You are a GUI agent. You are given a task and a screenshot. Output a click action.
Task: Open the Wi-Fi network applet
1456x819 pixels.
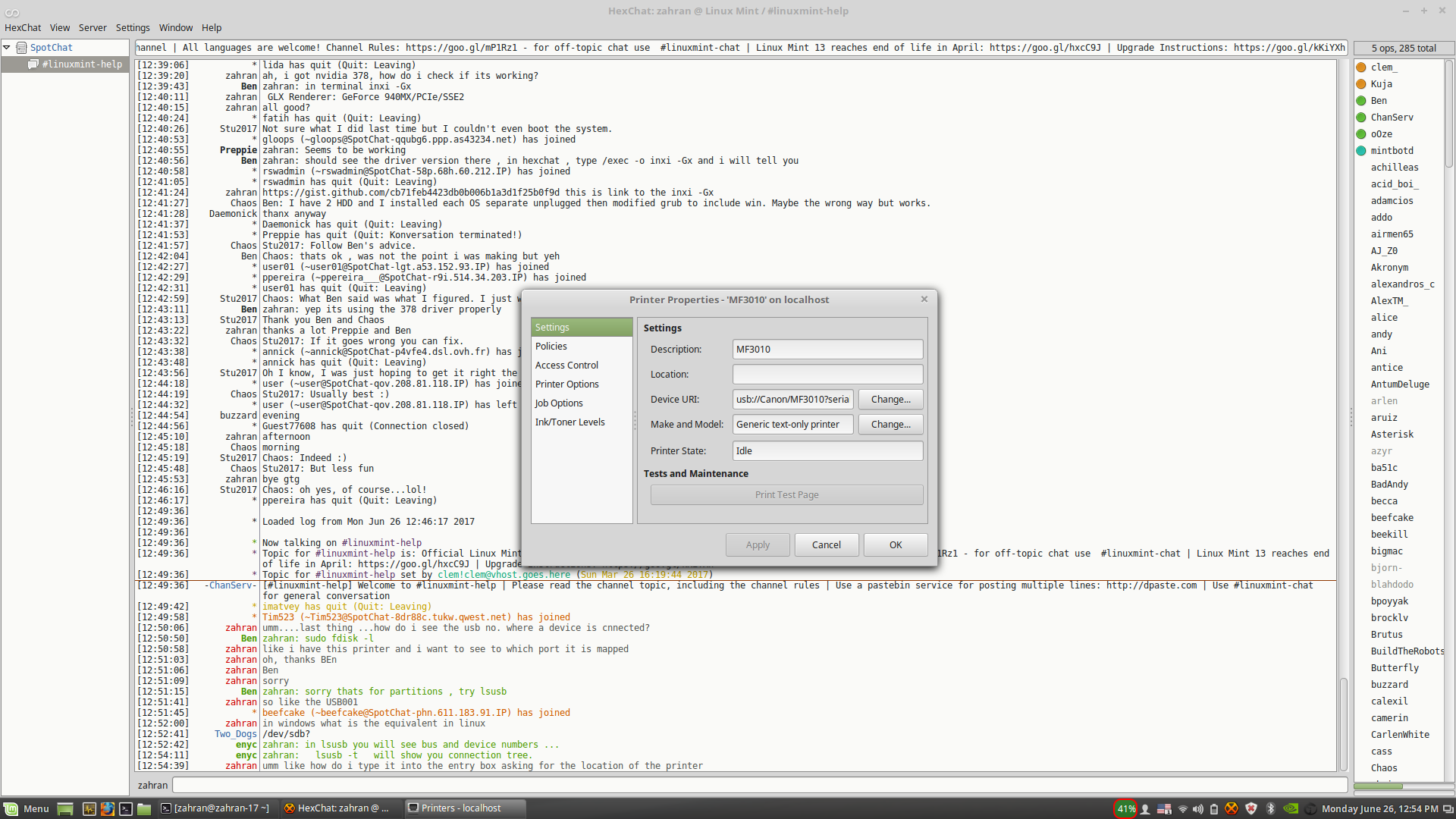pyautogui.click(x=1182, y=809)
